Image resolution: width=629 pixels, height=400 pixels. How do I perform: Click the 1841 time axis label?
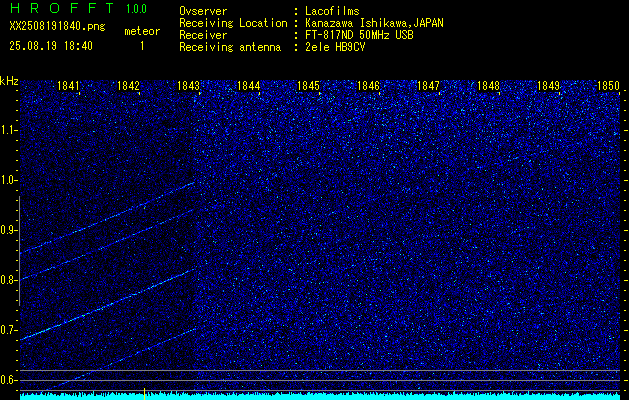[69, 85]
